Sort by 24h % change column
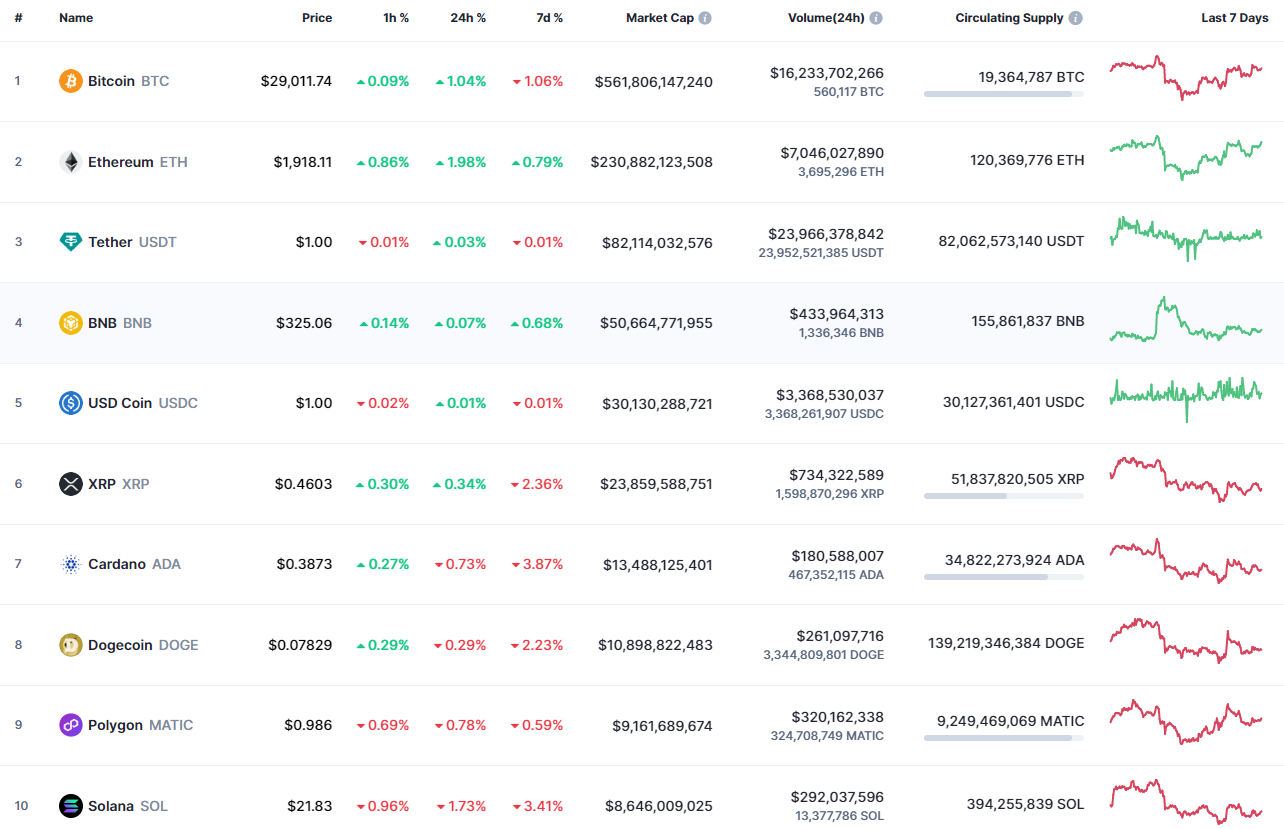This screenshot has width=1284, height=829. tap(468, 17)
